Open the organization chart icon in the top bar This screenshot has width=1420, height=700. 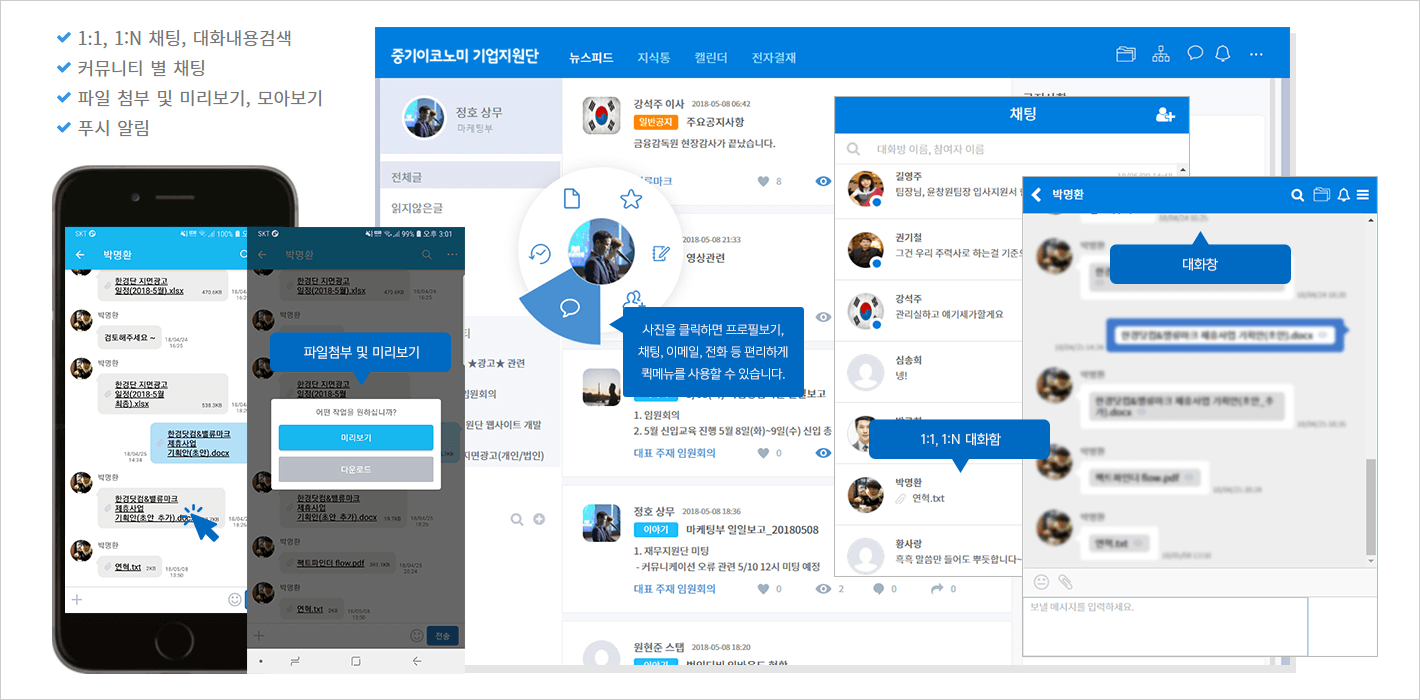coord(1160,54)
